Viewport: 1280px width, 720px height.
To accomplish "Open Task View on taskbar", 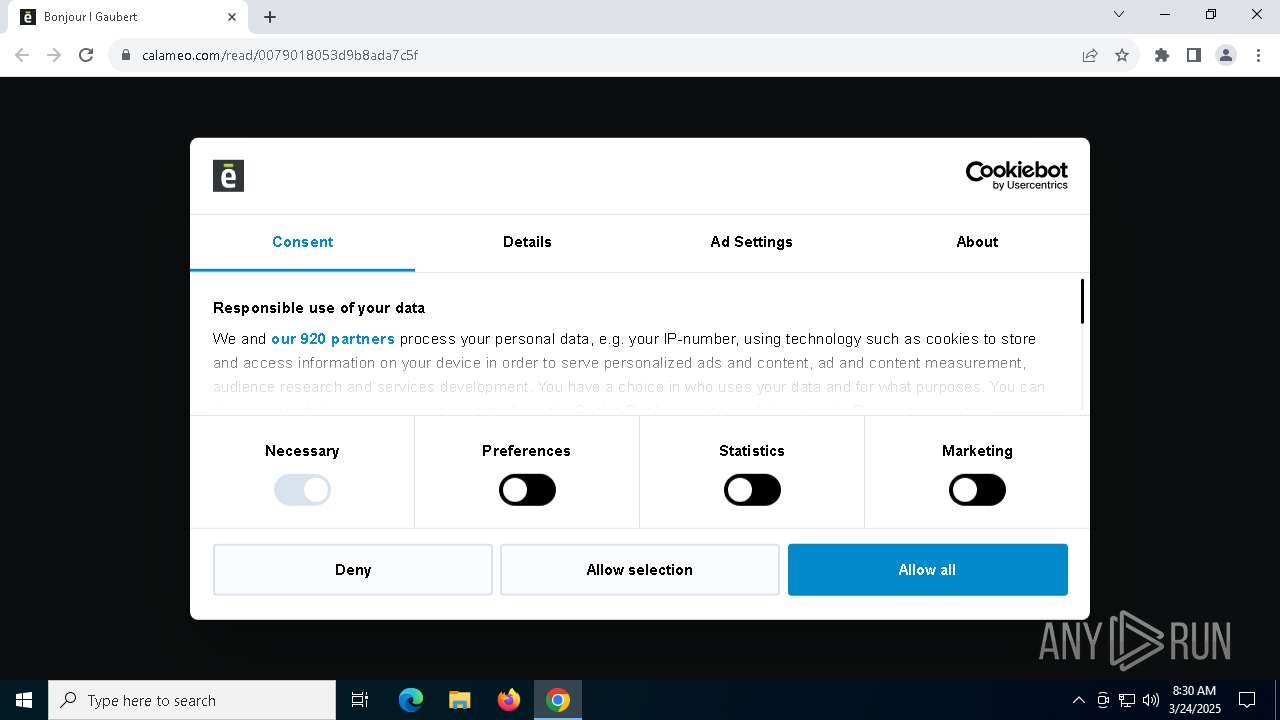I will (360, 700).
